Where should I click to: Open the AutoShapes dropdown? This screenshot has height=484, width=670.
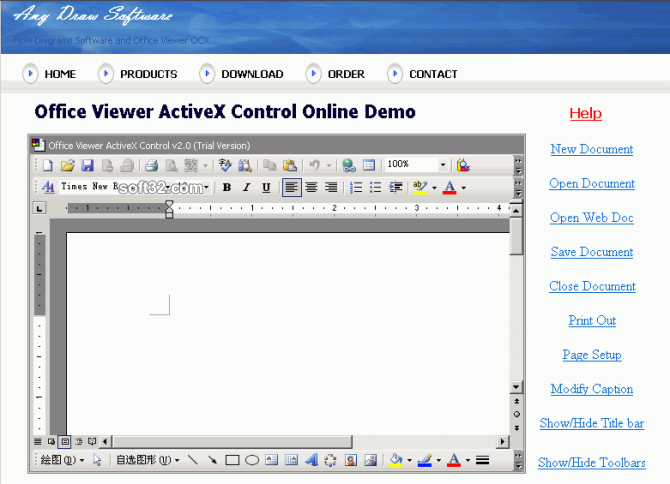(148, 460)
